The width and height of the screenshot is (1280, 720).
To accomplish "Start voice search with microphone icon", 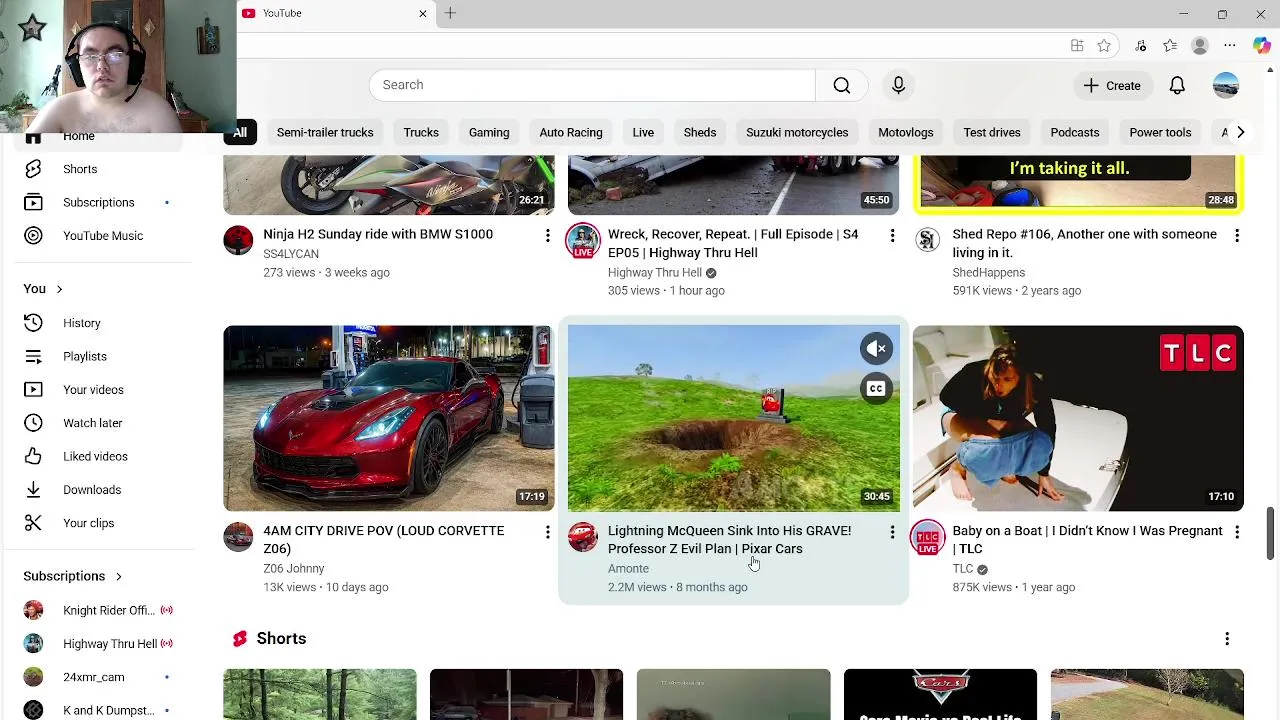I will pos(898,85).
